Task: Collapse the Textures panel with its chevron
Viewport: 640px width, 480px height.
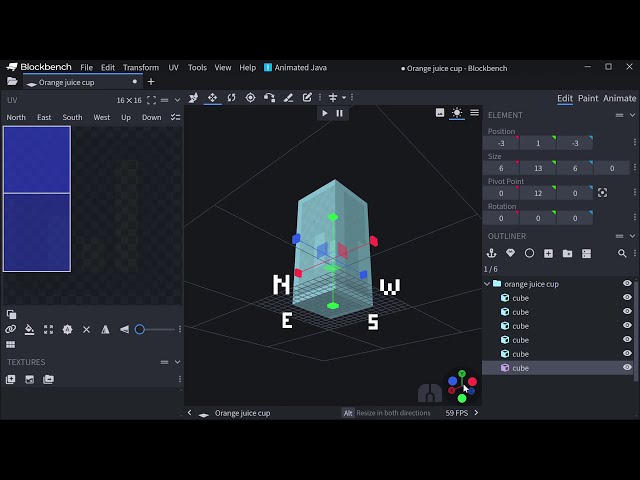Action: click(x=177, y=362)
